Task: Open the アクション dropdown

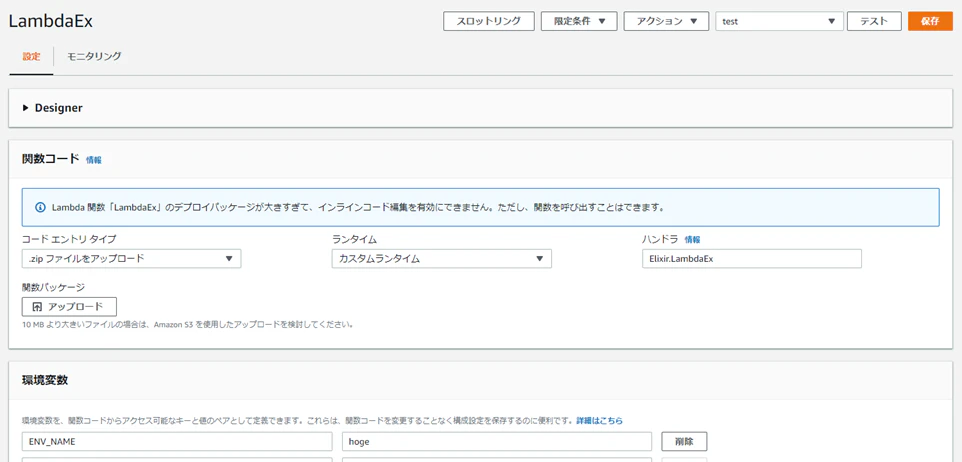Action: click(666, 21)
